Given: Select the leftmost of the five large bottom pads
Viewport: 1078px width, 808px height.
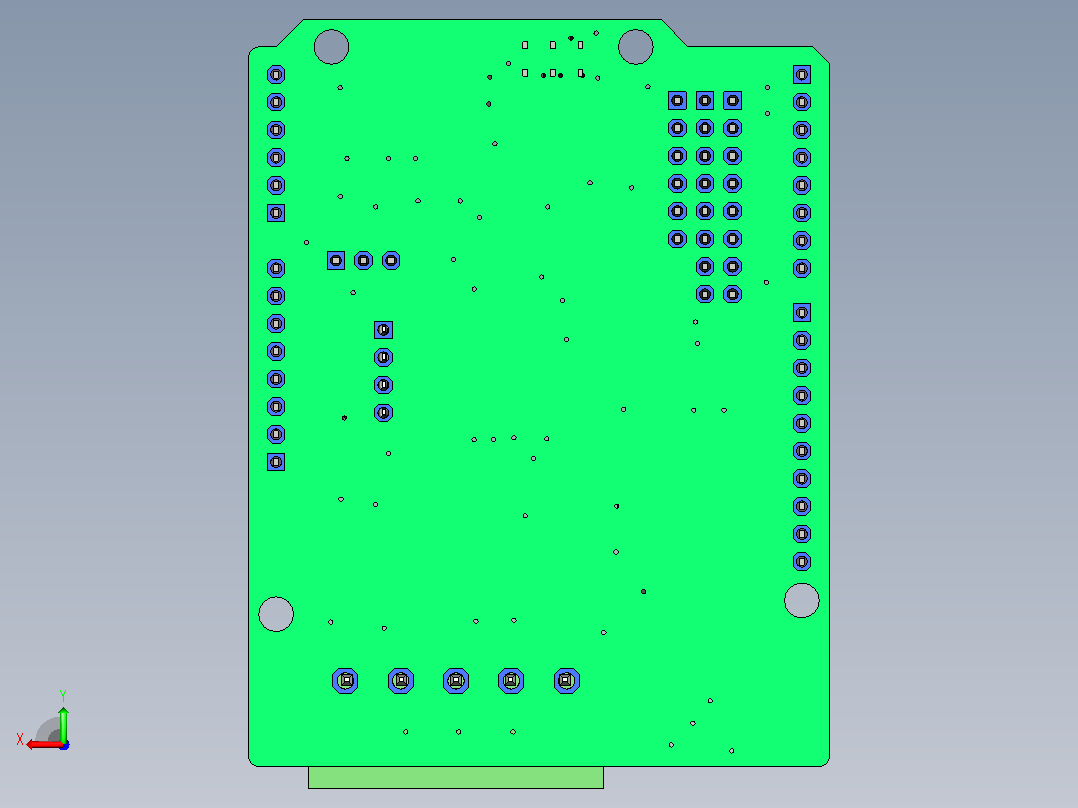Looking at the screenshot, I should pyautogui.click(x=345, y=681).
